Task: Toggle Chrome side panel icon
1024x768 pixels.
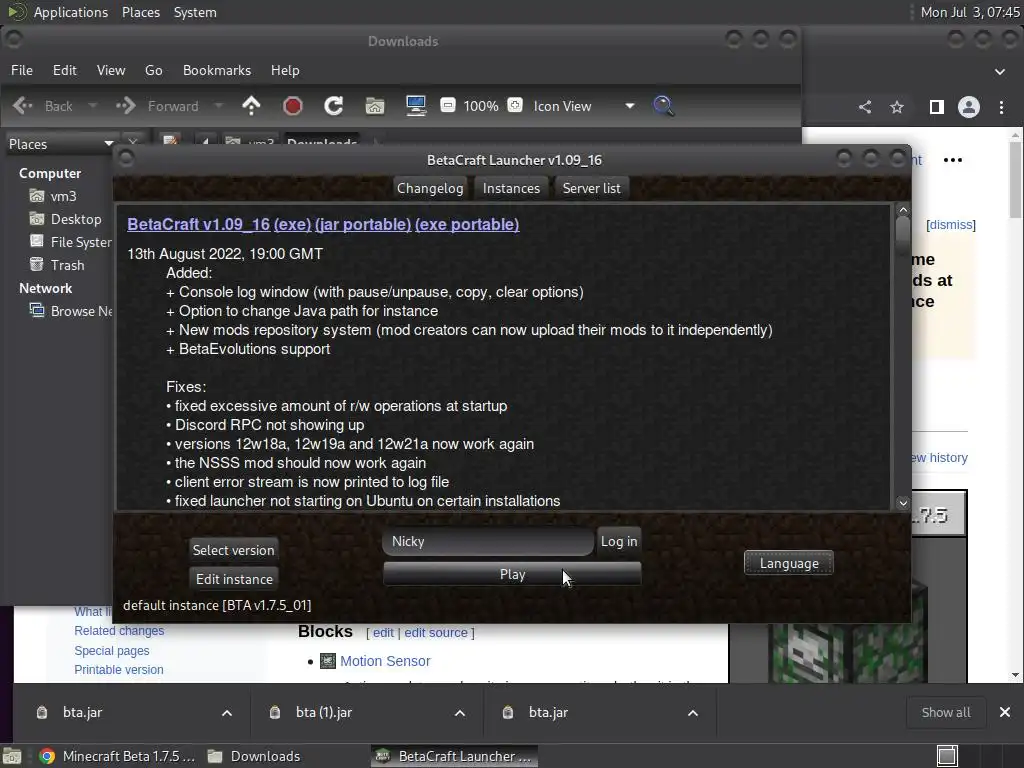Action: point(936,106)
